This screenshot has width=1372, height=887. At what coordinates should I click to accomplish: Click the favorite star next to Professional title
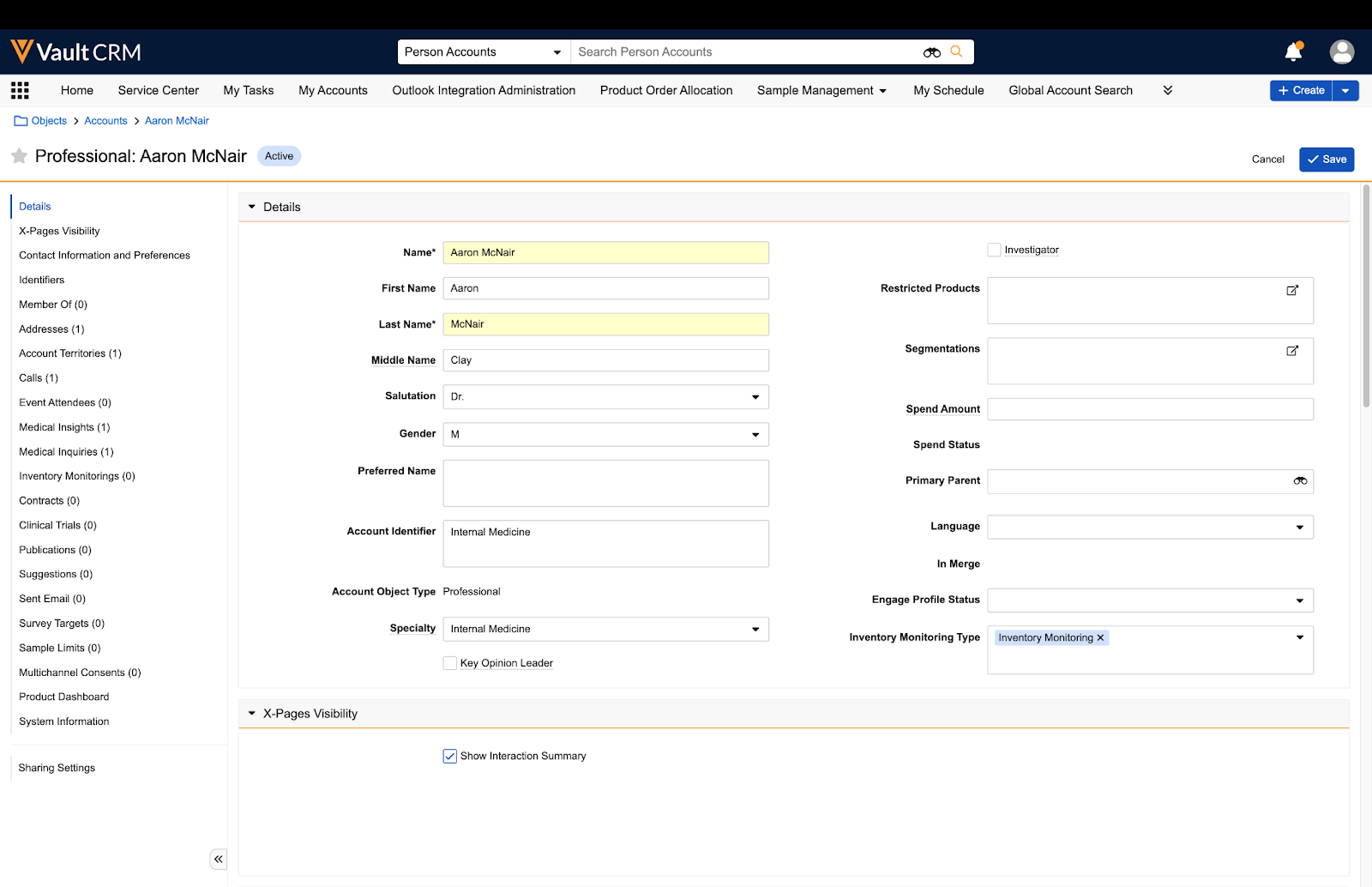(x=19, y=156)
